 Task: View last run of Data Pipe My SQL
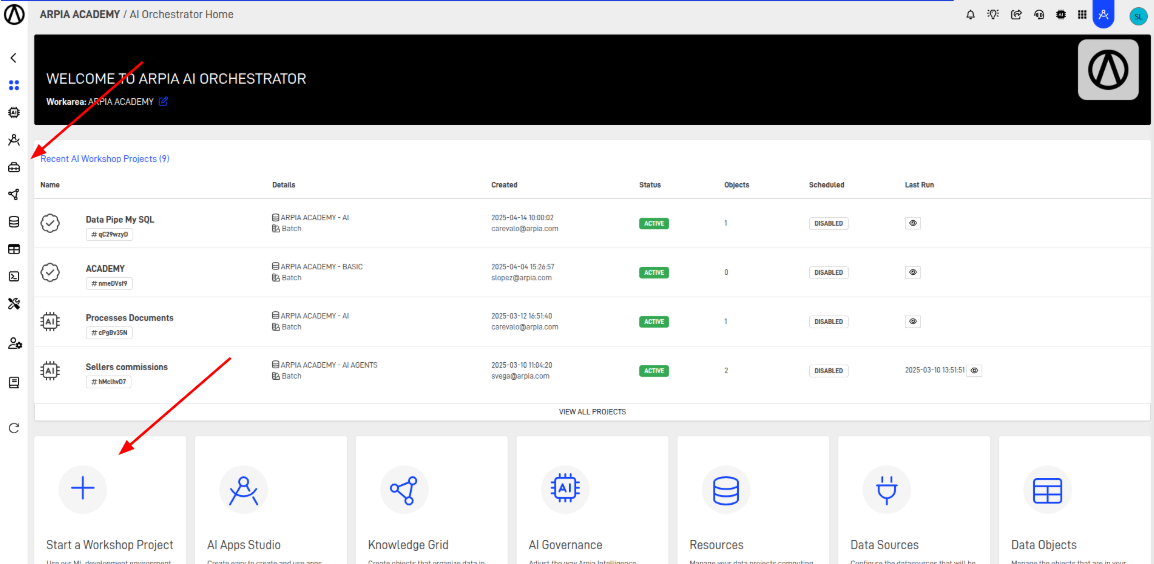(x=913, y=223)
